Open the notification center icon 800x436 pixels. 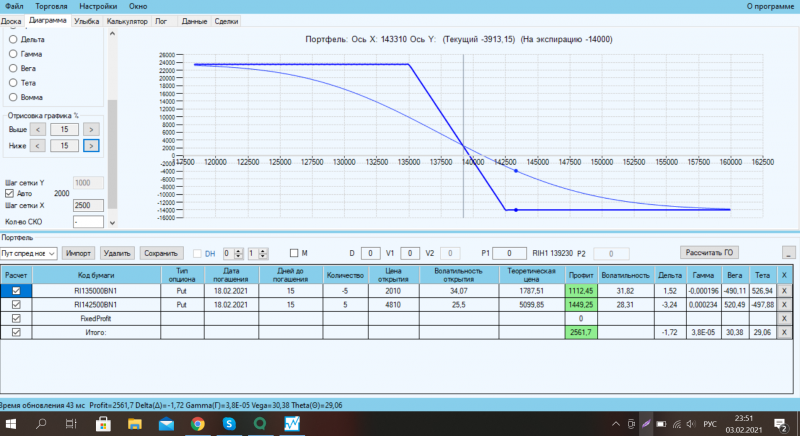point(780,424)
